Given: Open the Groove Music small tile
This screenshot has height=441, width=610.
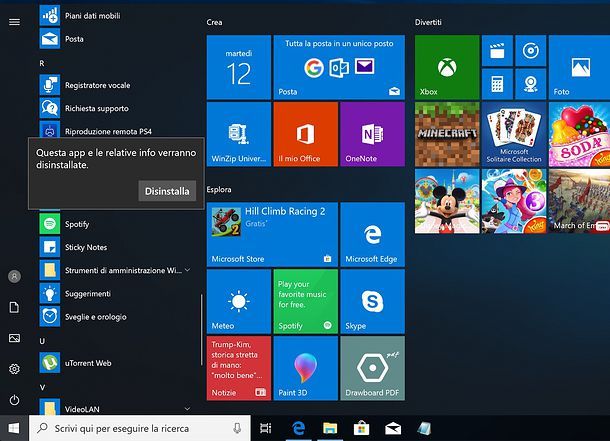Looking at the screenshot, I should pyautogui.click(x=531, y=51).
